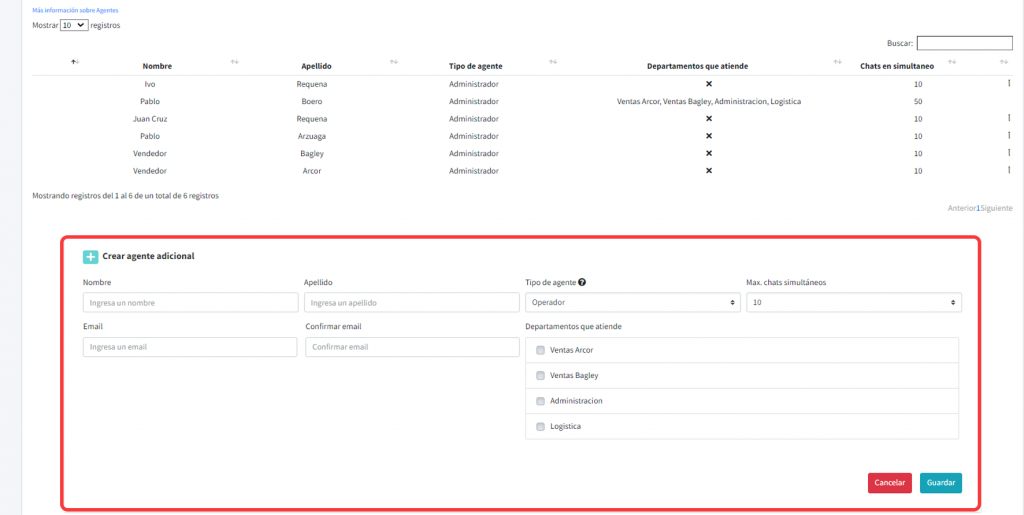Expand the Tipo de agente dropdown
Image resolution: width=1024 pixels, height=515 pixels.
click(x=632, y=302)
